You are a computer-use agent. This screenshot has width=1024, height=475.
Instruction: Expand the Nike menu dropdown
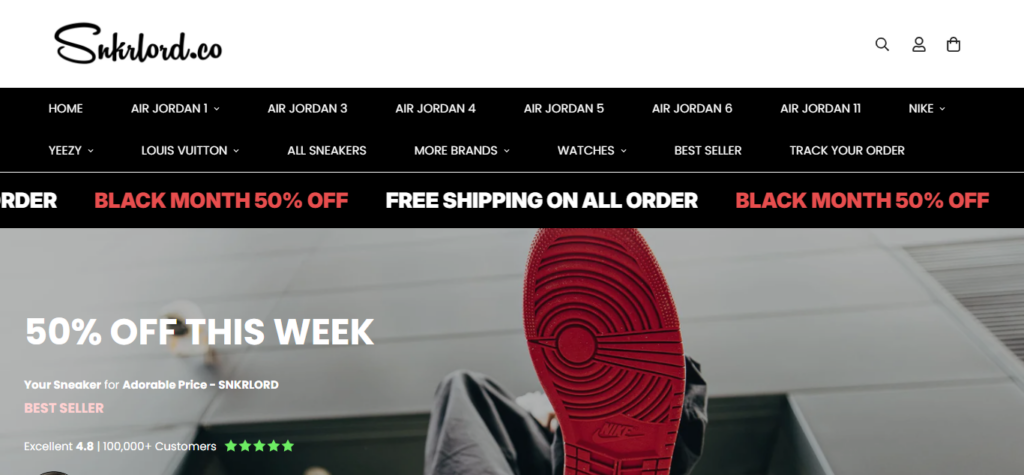coord(927,108)
